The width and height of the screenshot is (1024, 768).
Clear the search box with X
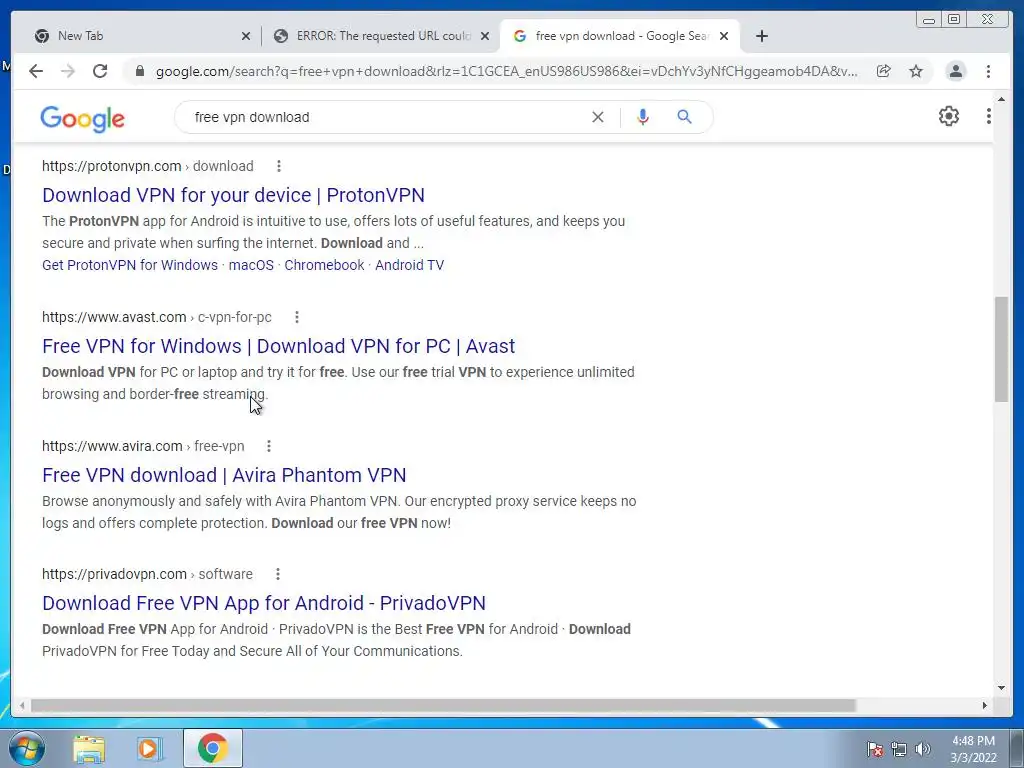pos(598,117)
